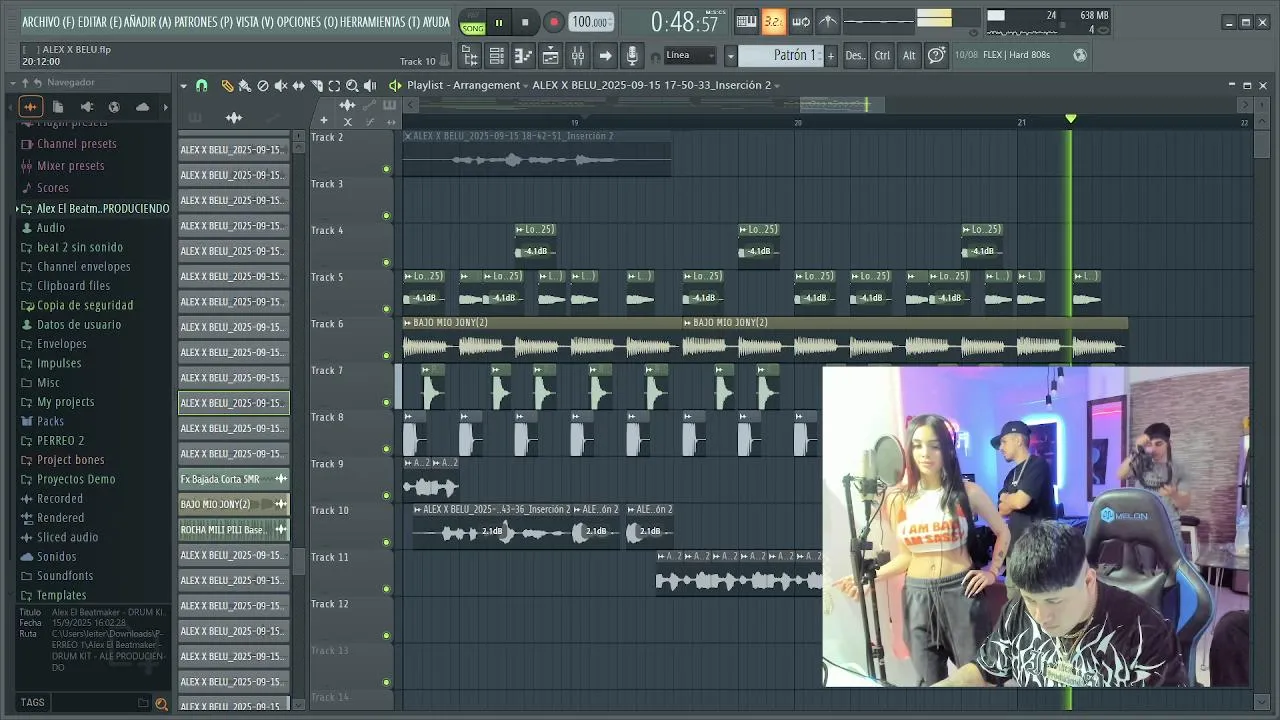The width and height of the screenshot is (1280, 720).
Task: Mute Track 10 with its green dot
Action: point(386,542)
